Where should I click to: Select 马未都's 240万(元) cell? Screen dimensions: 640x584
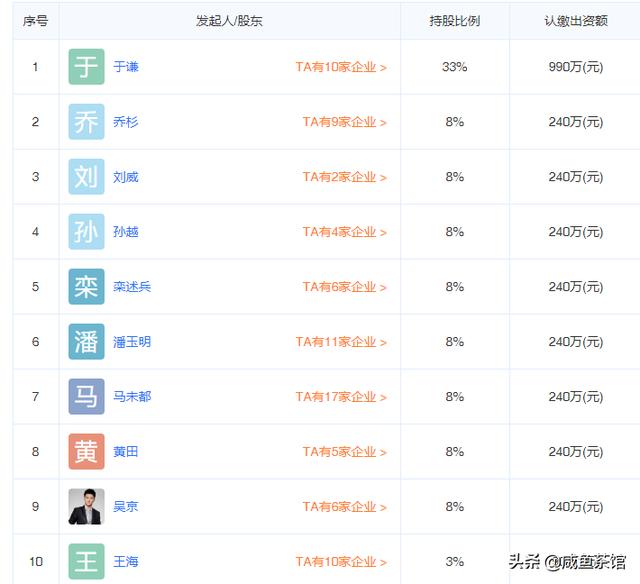[576, 397]
